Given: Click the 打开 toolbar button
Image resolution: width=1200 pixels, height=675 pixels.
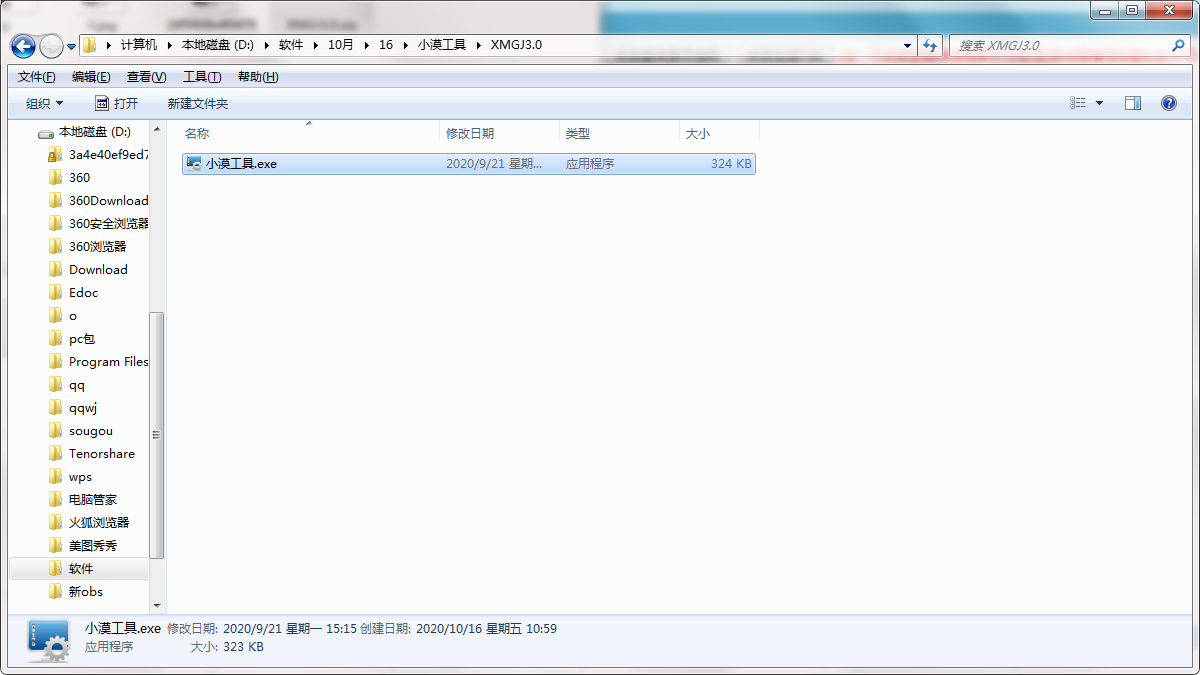Looking at the screenshot, I should [x=116, y=104].
